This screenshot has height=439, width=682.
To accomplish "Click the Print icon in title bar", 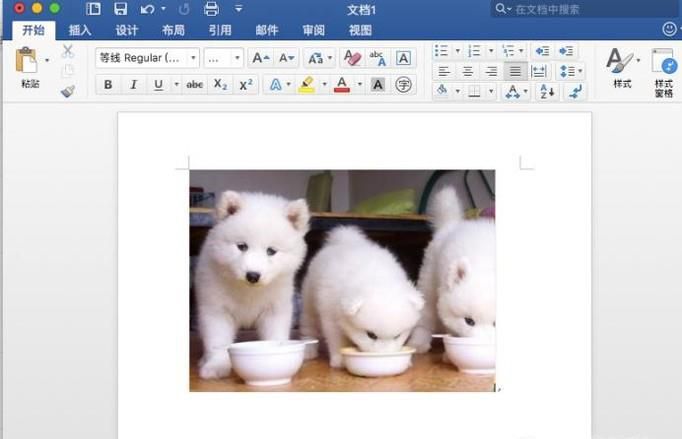I will coord(211,8).
